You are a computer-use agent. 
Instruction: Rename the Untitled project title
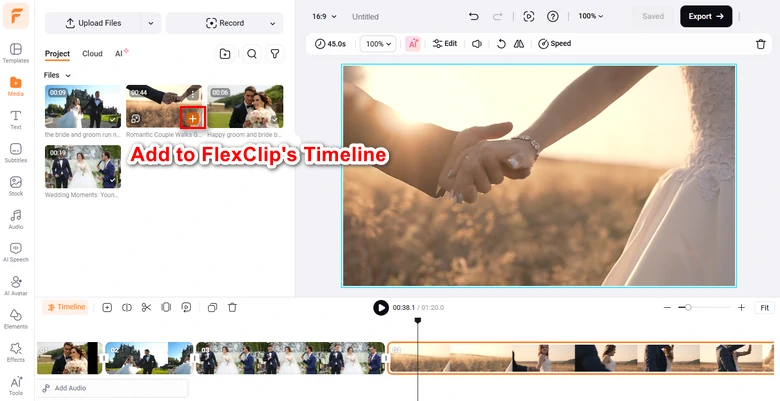[365, 16]
